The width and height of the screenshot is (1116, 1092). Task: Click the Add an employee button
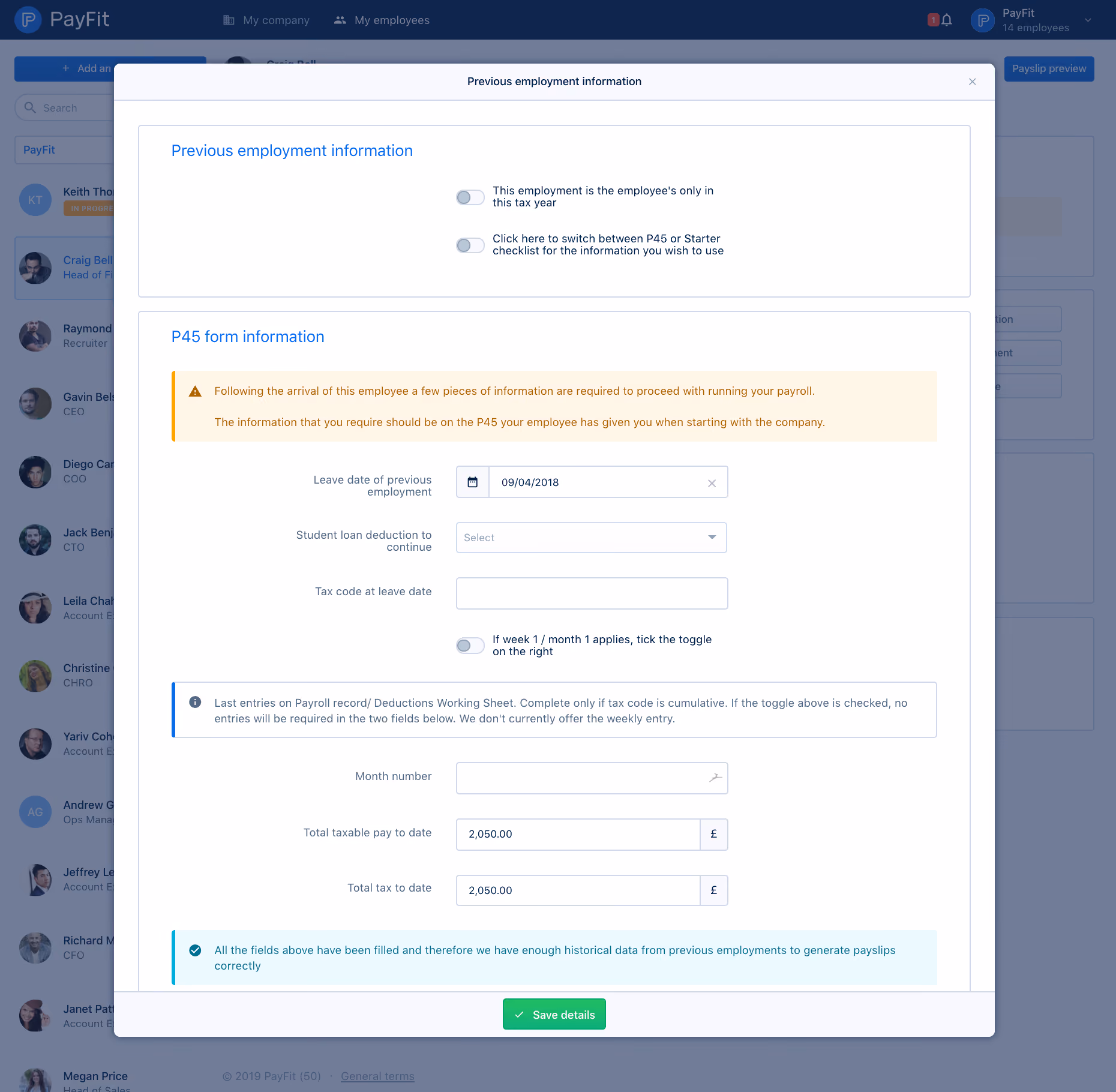pyautogui.click(x=65, y=69)
